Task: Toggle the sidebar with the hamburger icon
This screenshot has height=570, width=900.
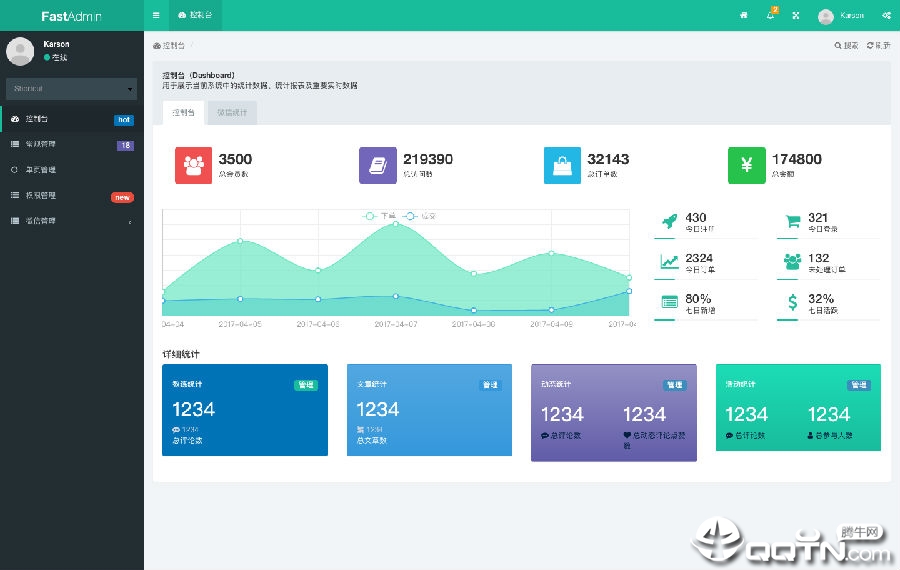Action: click(x=156, y=15)
